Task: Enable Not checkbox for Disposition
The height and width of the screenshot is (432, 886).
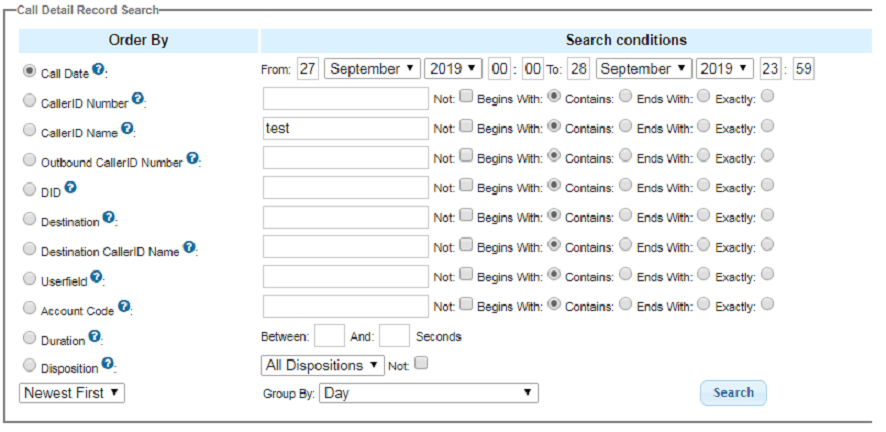Action: (x=421, y=363)
